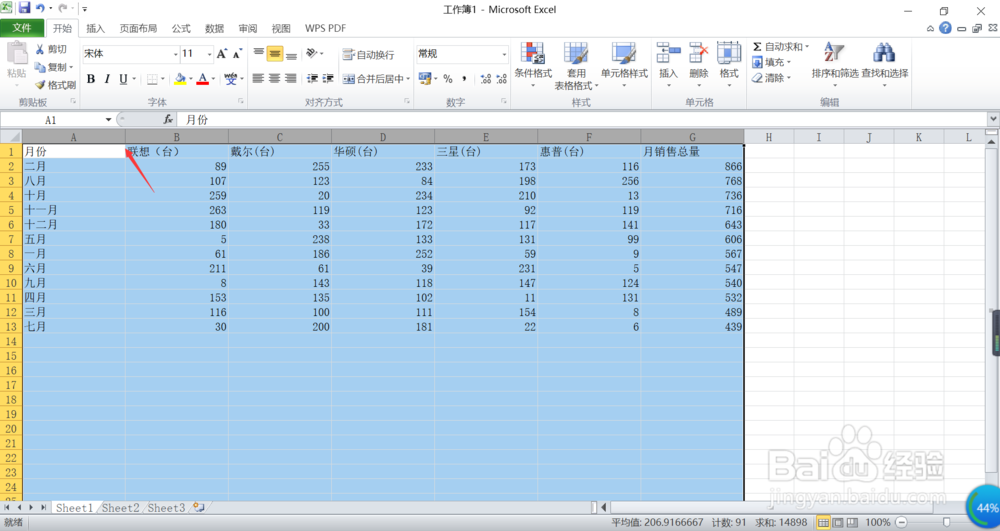Open the Name Box dropdown arrow
Viewport: 1000px width, 531px height.
[108, 120]
